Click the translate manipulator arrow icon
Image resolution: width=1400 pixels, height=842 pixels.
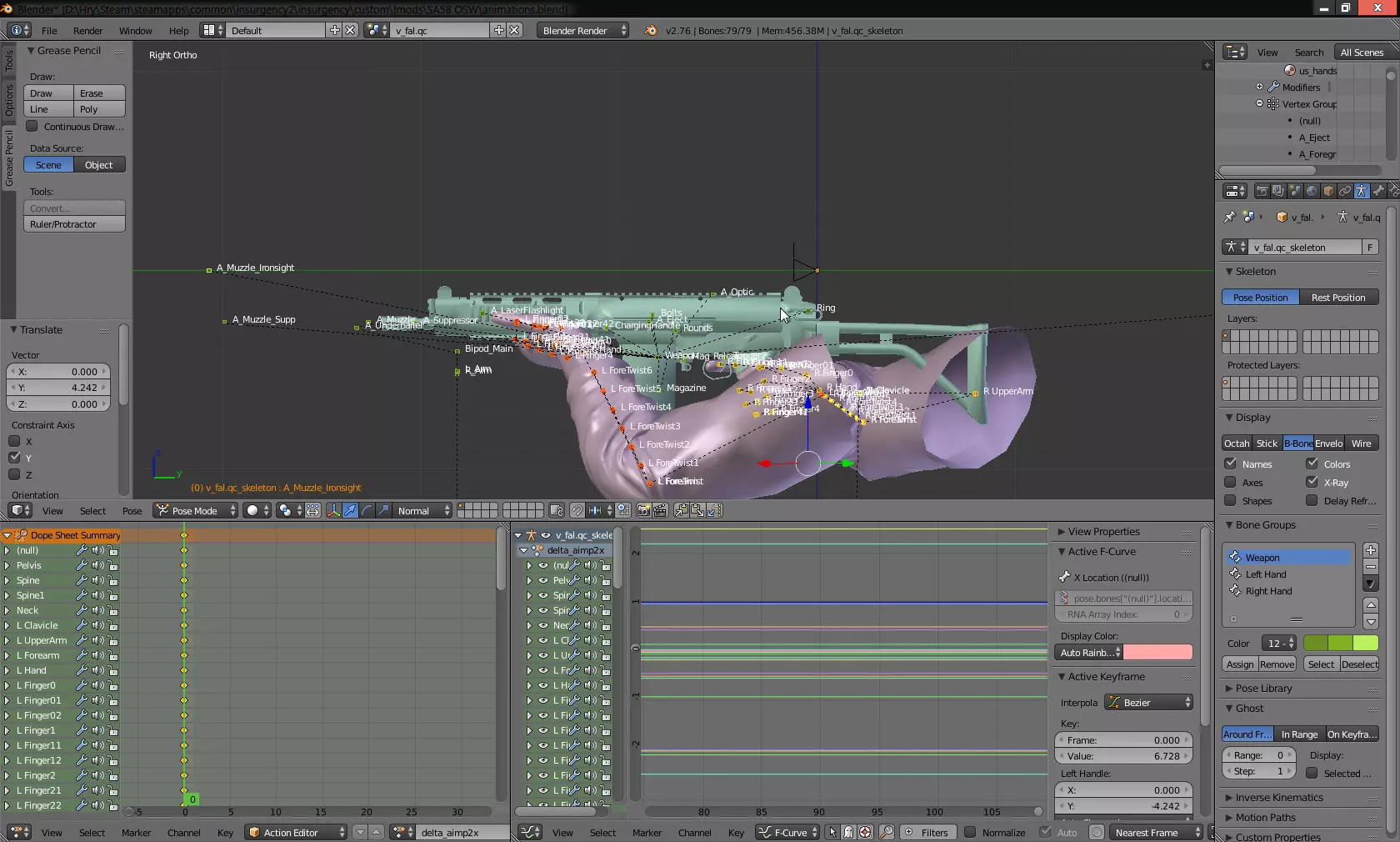pyautogui.click(x=350, y=510)
